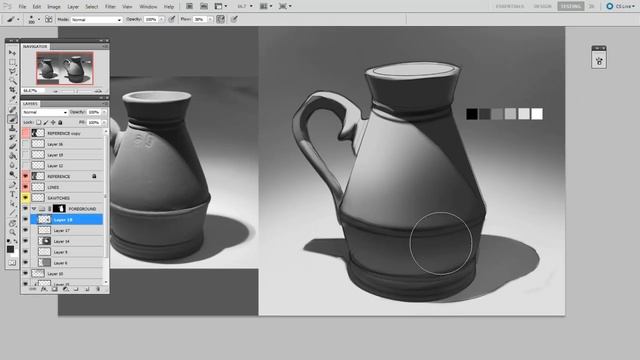
Task: Click the foreground color swatch in toolbox
Action: 11,249
